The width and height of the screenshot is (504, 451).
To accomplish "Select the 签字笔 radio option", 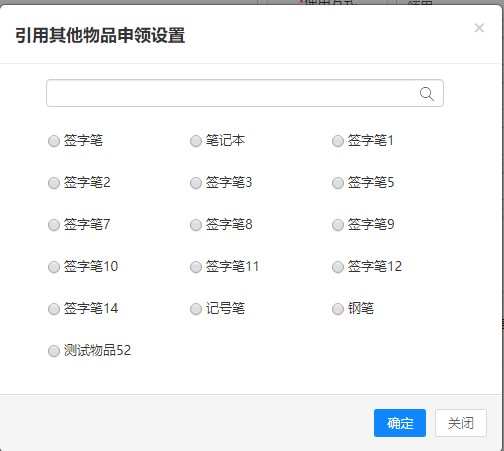I will [54, 141].
